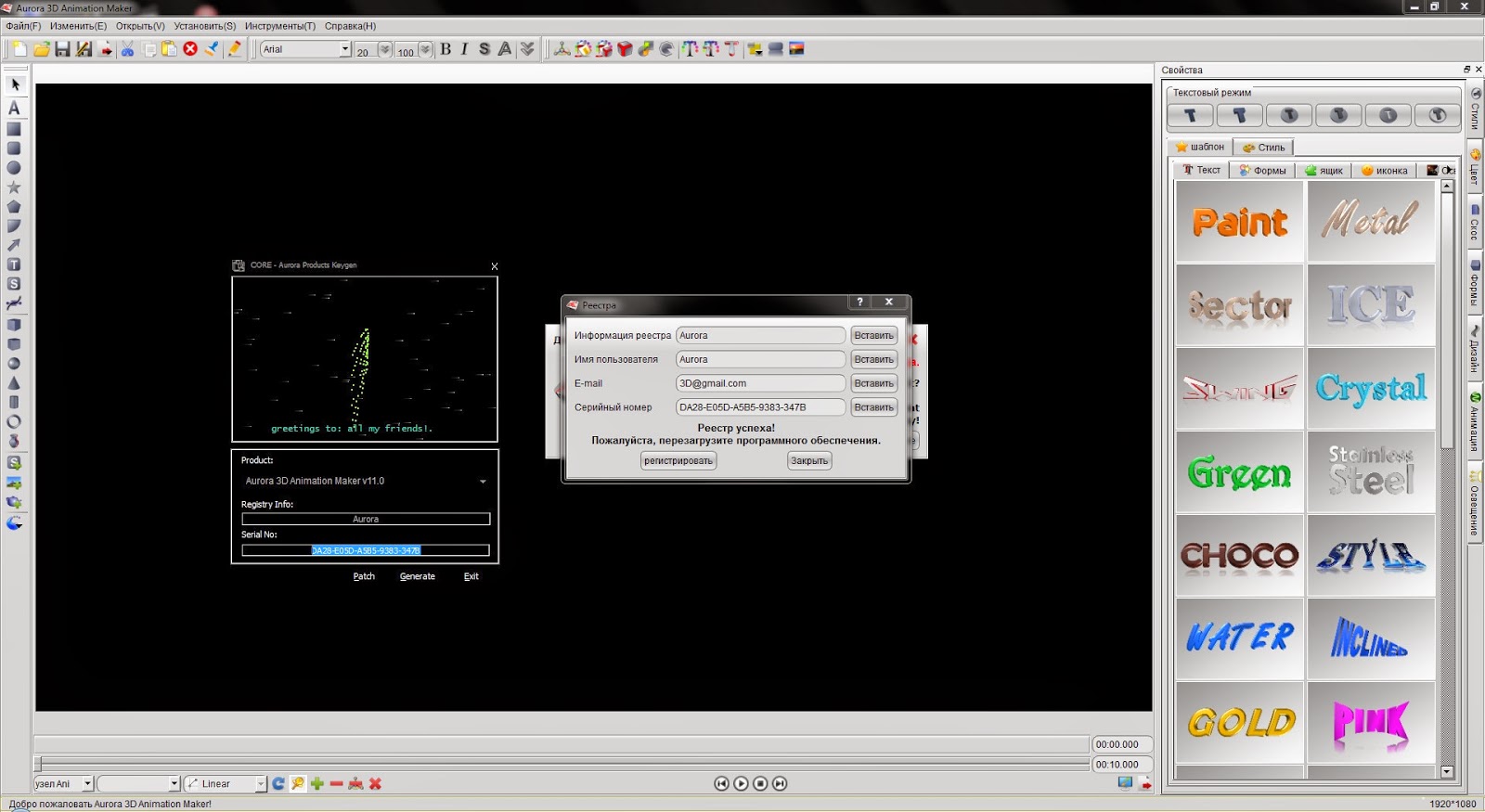Apply the Crystal text template
Image resolution: width=1485 pixels, height=812 pixels.
[x=1371, y=388]
